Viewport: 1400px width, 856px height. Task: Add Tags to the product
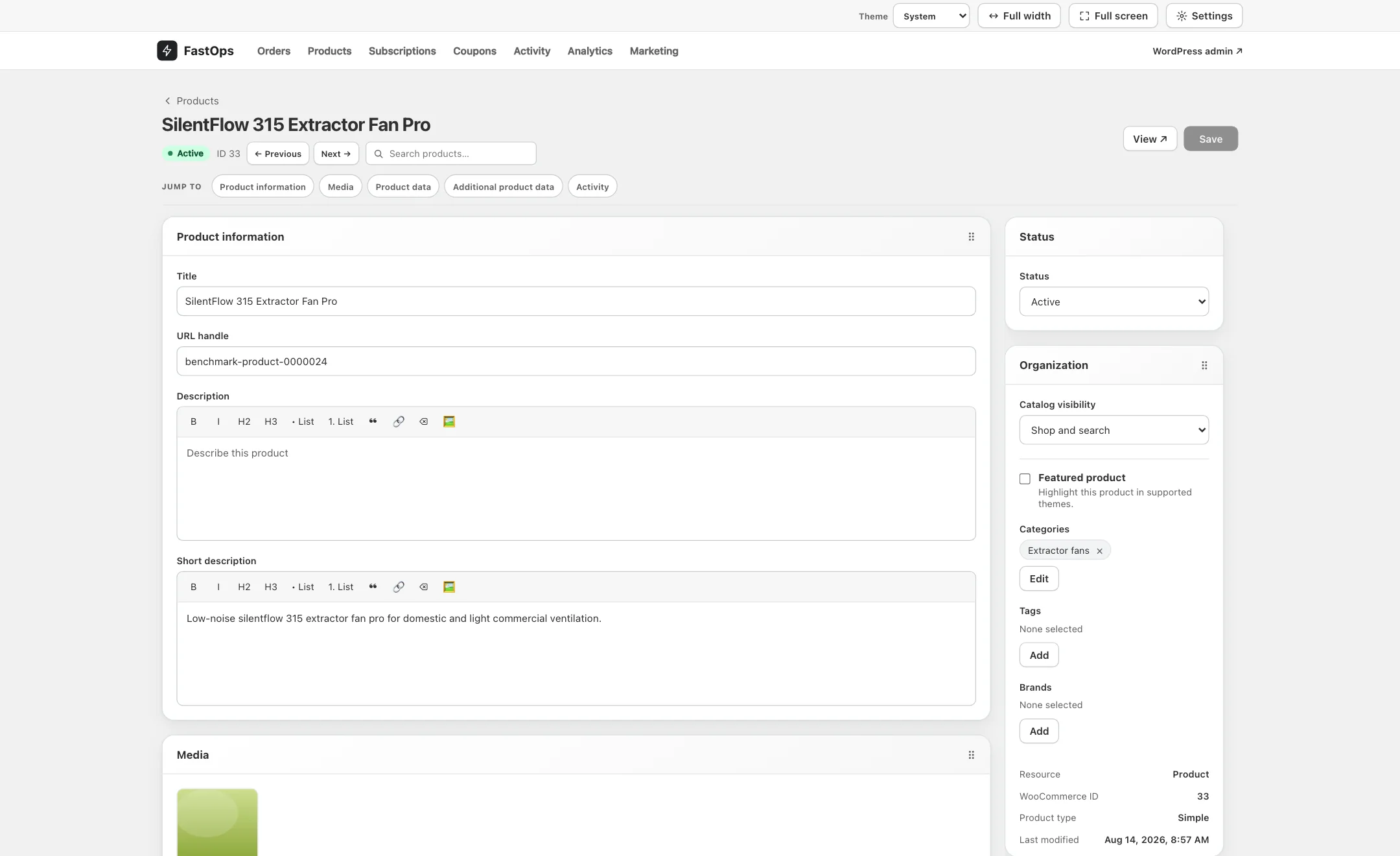click(1038, 655)
